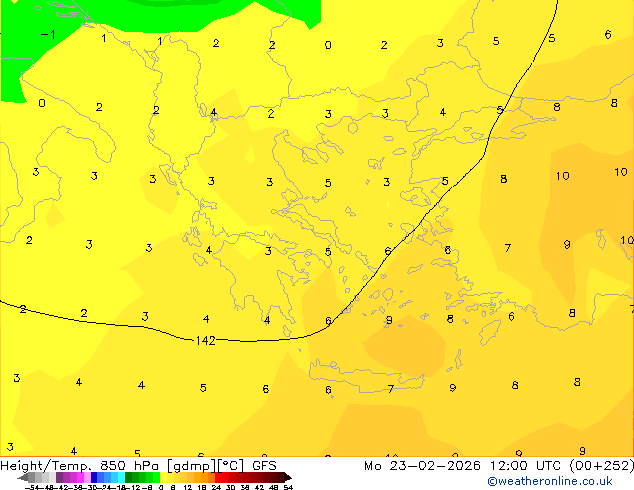Pick the dark blue legend swatch at -30
The height and width of the screenshot is (490, 634).
(x=94, y=477)
